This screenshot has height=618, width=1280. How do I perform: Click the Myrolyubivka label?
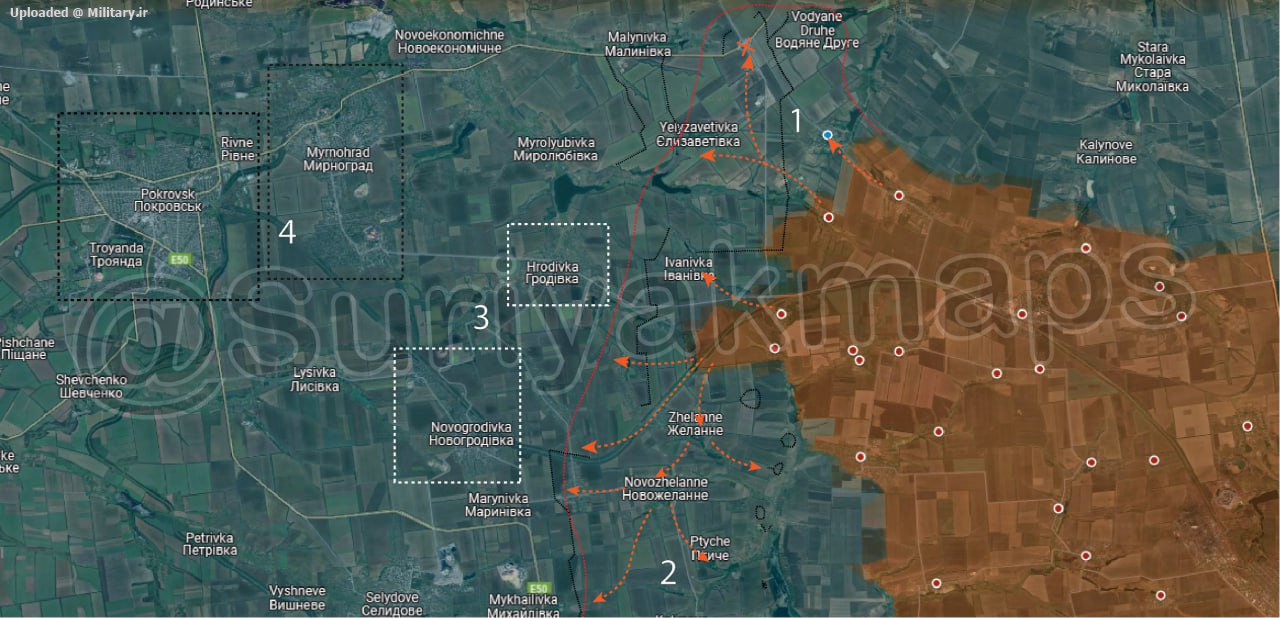click(555, 149)
